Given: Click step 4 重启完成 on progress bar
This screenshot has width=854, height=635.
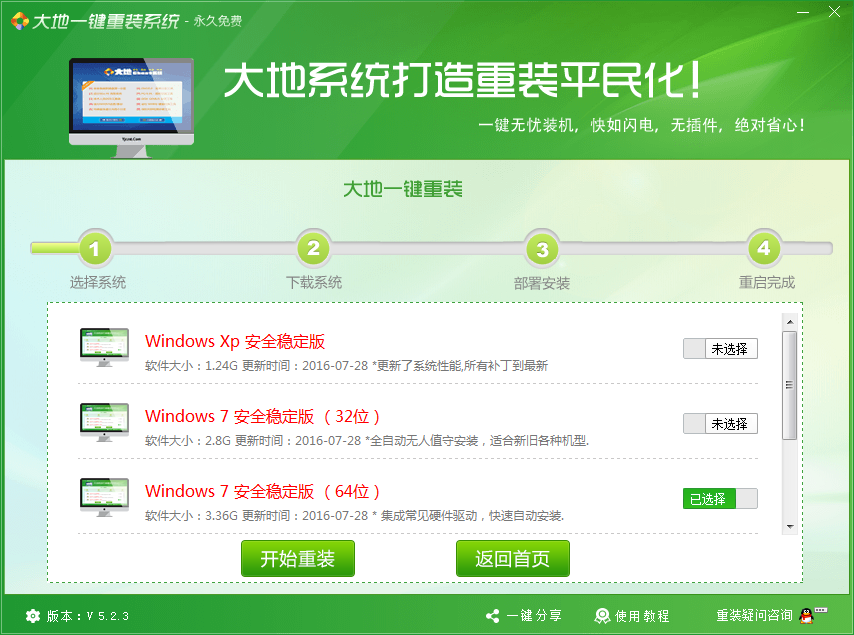Looking at the screenshot, I should tap(765, 249).
